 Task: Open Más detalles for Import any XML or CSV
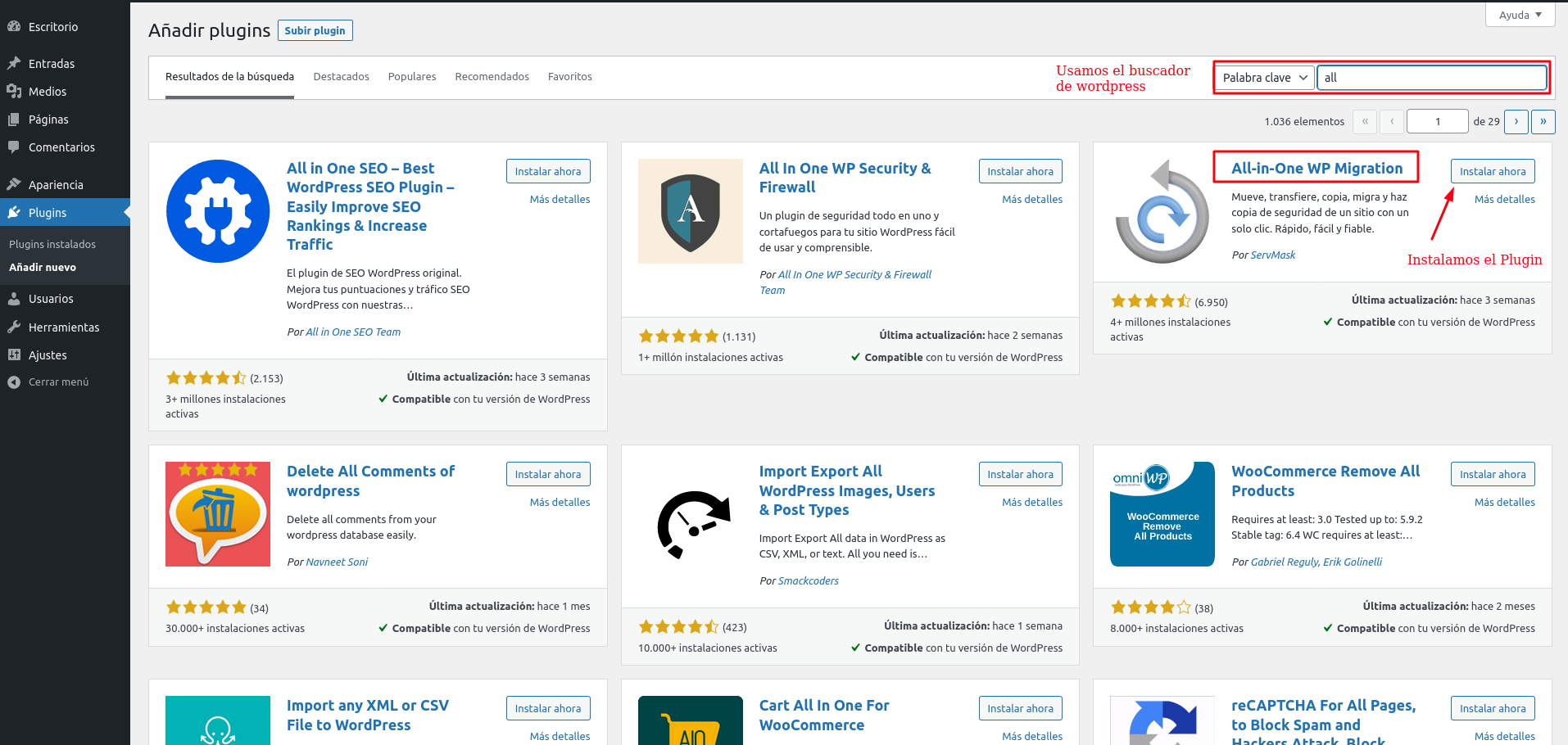coord(560,736)
